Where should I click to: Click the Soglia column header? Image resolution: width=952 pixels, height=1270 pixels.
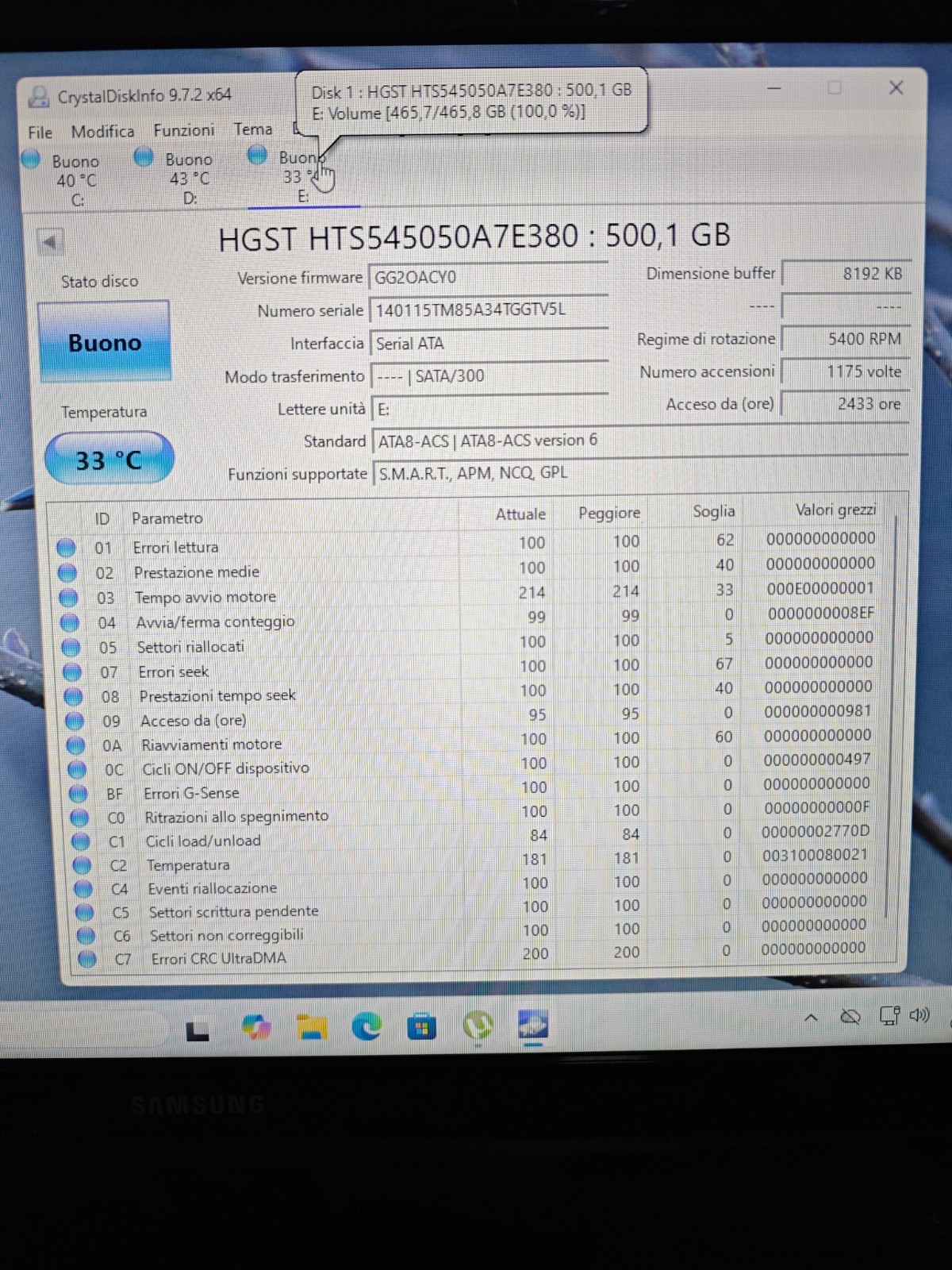[x=713, y=512]
